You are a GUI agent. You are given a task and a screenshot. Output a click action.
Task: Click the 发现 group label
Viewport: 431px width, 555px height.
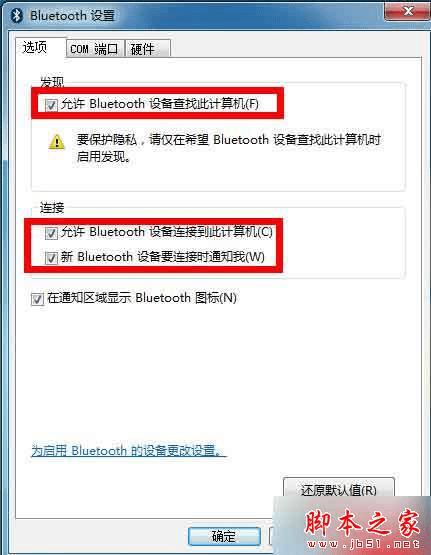[52, 82]
